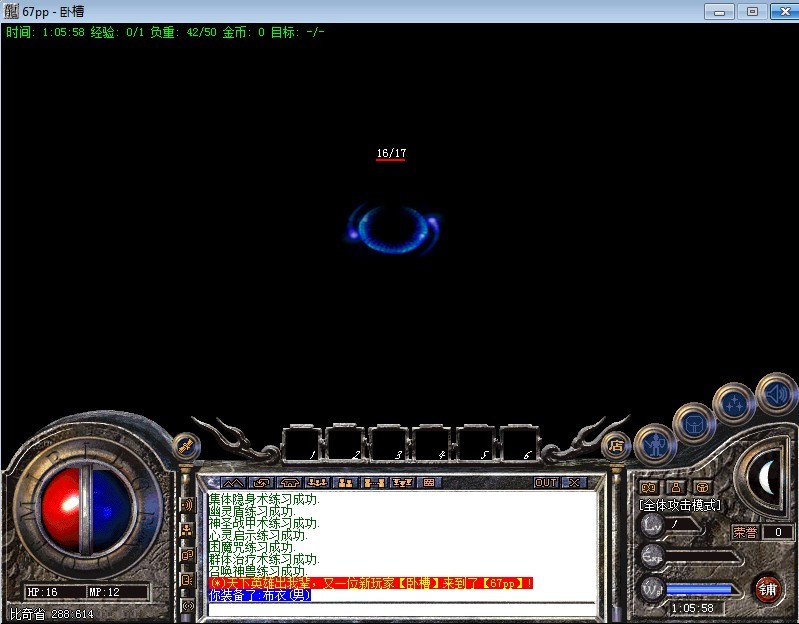
Task: Click the MP:12 readout
Action: click(104, 592)
